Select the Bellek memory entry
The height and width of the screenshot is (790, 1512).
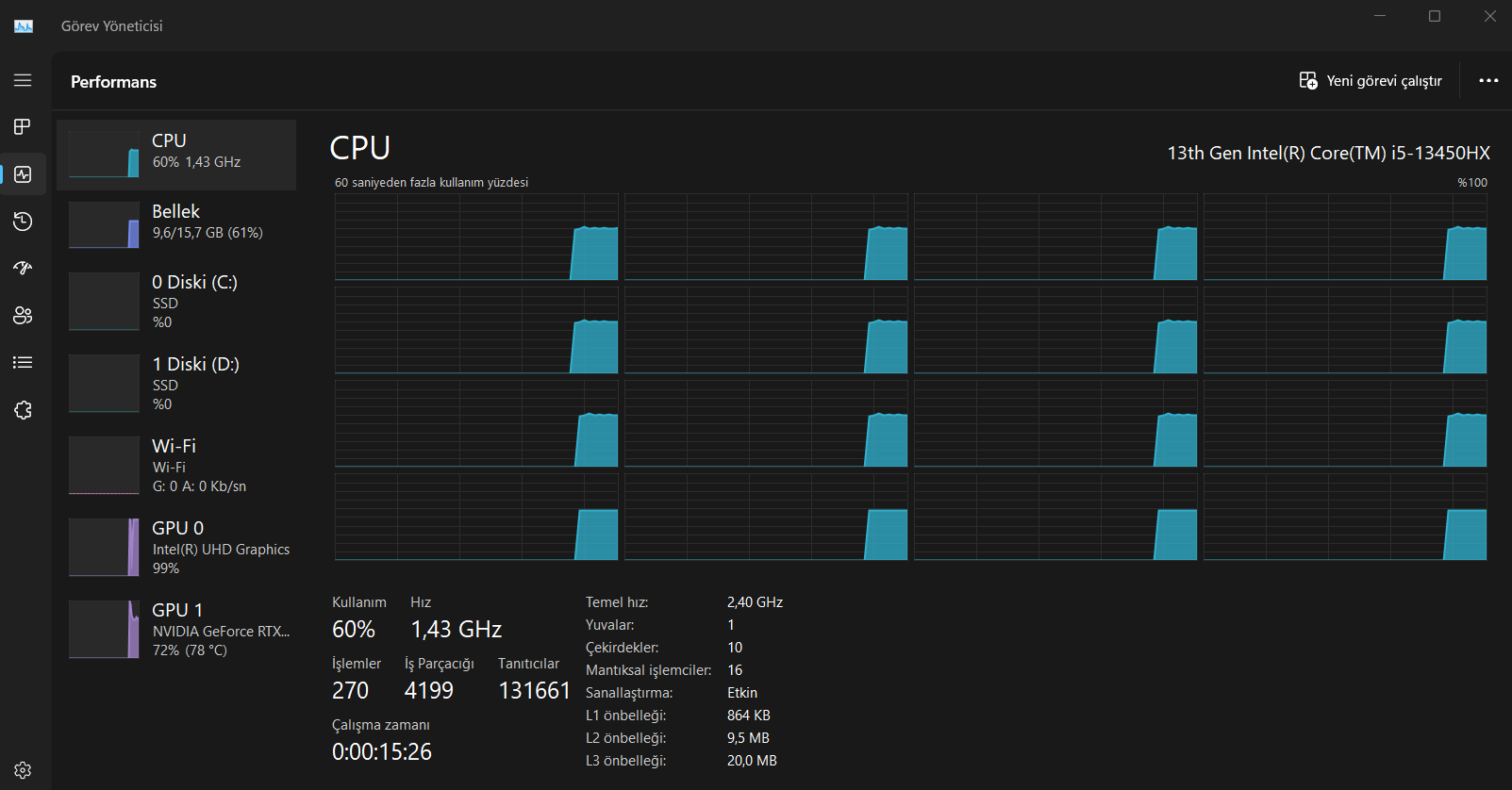pos(176,225)
